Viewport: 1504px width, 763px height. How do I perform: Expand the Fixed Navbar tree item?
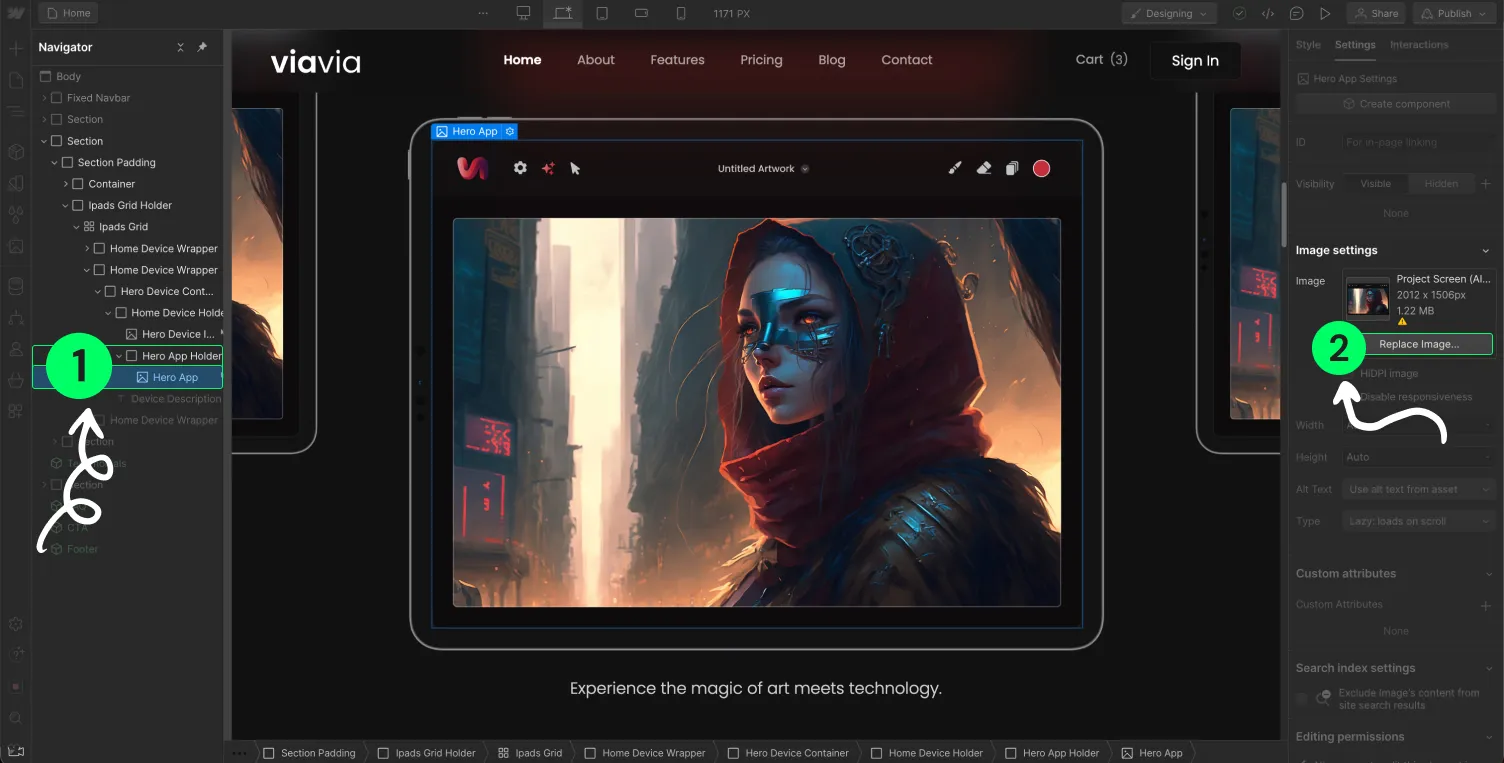point(45,98)
